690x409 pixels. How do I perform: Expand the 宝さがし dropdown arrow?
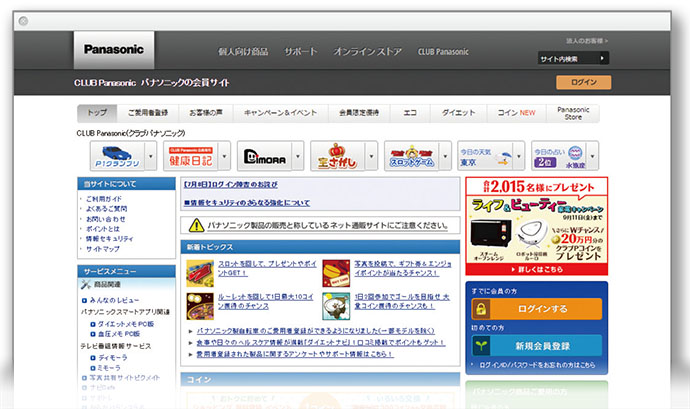[x=371, y=156]
